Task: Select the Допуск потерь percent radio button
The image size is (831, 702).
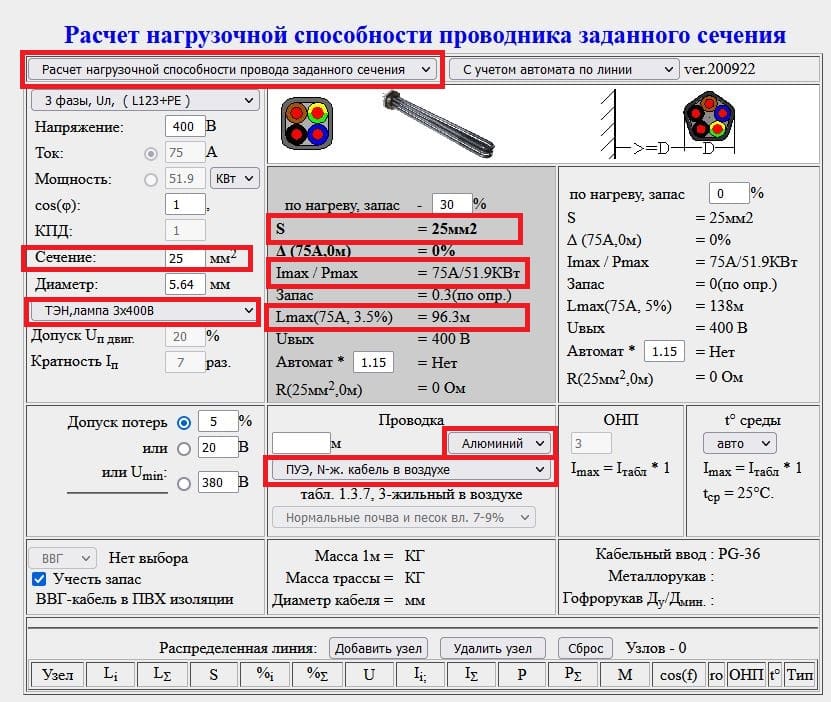Action: point(182,421)
